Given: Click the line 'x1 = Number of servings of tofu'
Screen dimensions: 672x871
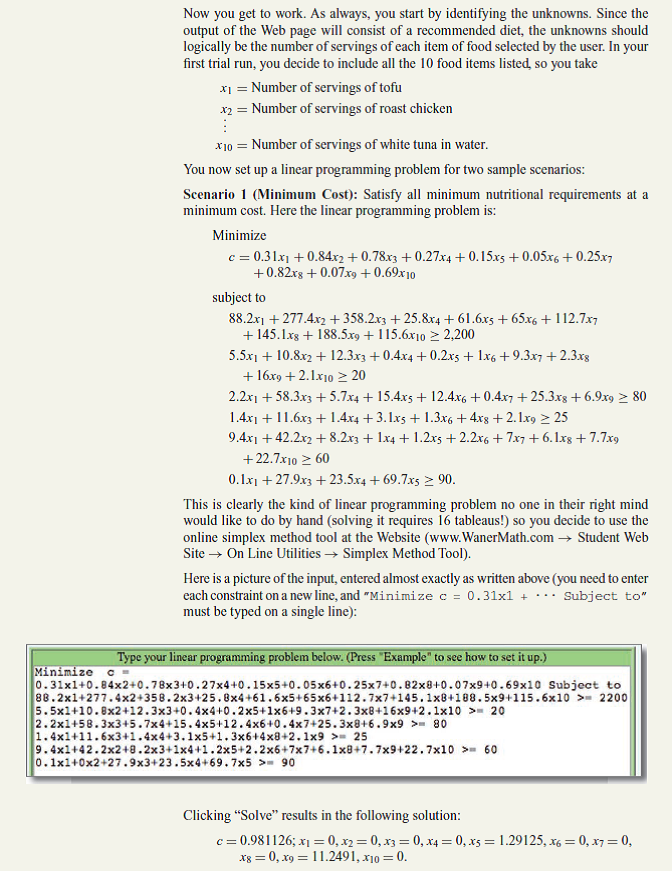Looking at the screenshot, I should click(x=310, y=88).
